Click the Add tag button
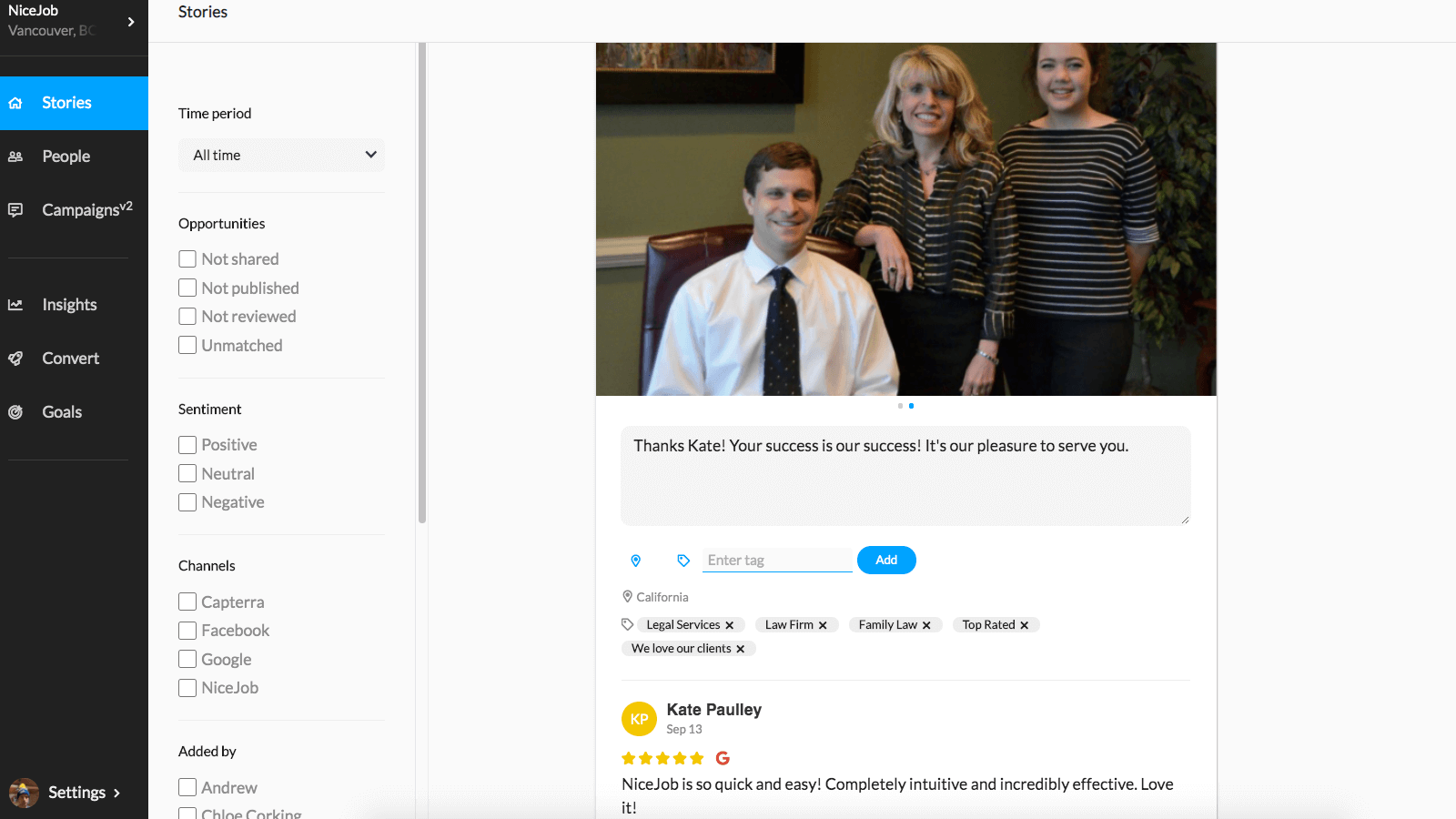 click(886, 561)
